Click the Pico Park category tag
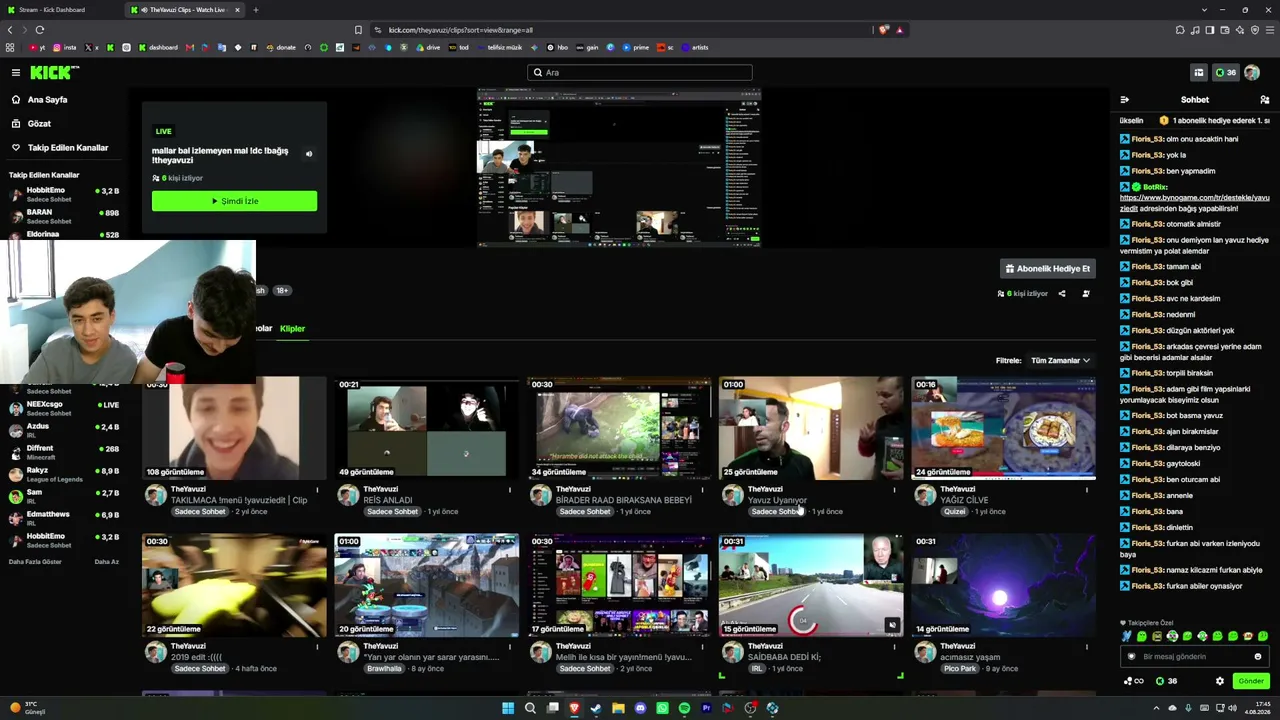 click(959, 669)
